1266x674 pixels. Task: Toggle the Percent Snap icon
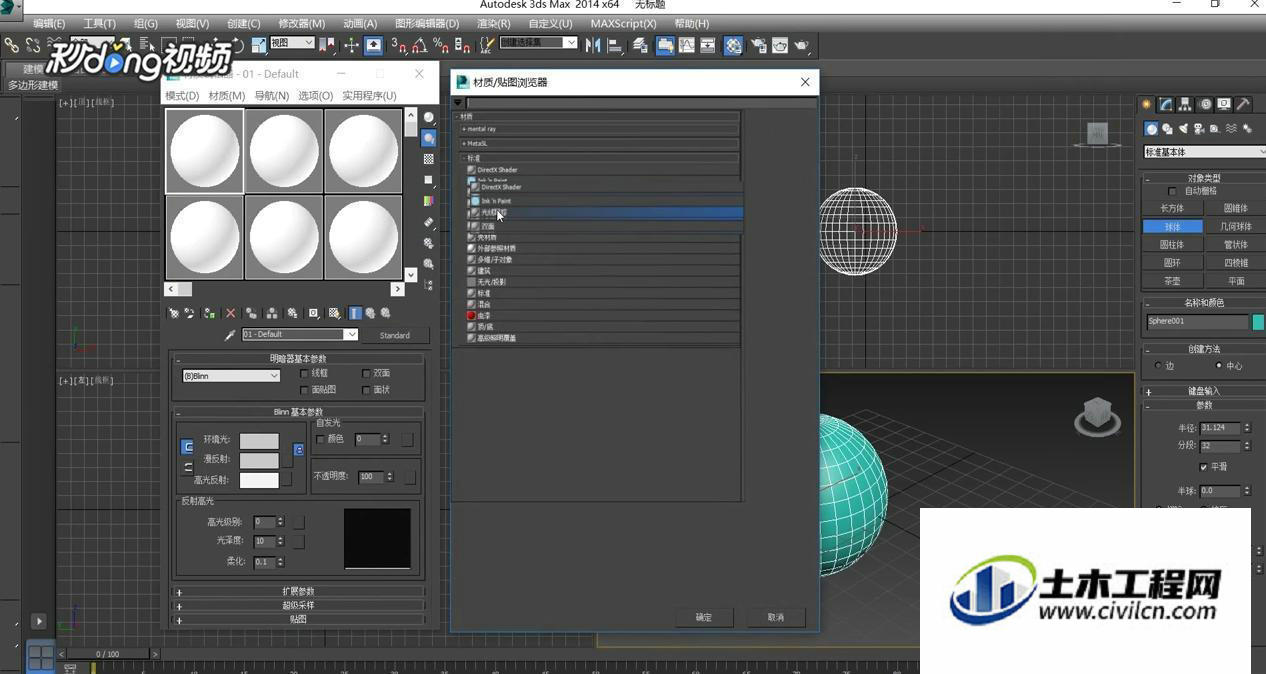pos(440,45)
